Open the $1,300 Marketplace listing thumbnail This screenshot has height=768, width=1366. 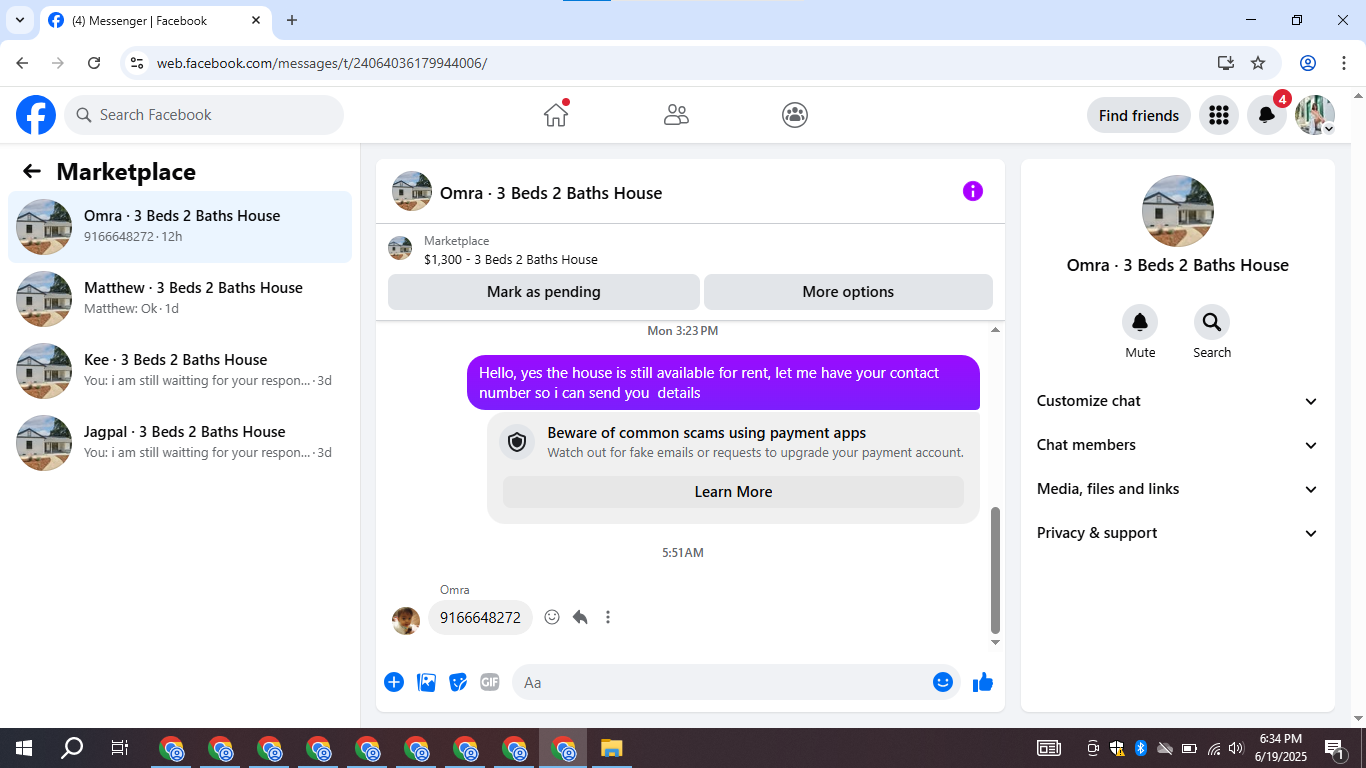click(x=400, y=249)
